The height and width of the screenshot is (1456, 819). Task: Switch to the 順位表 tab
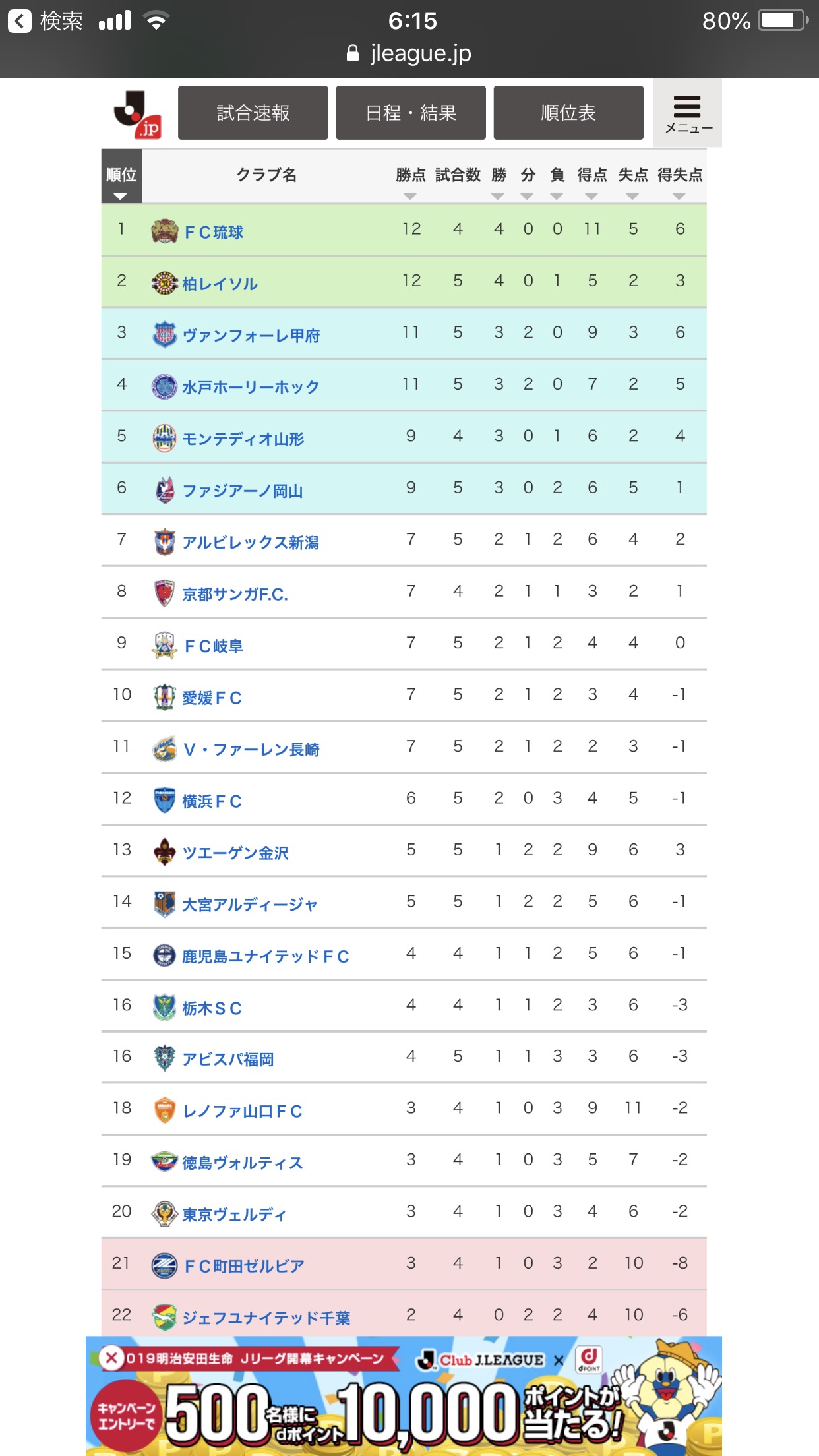568,113
